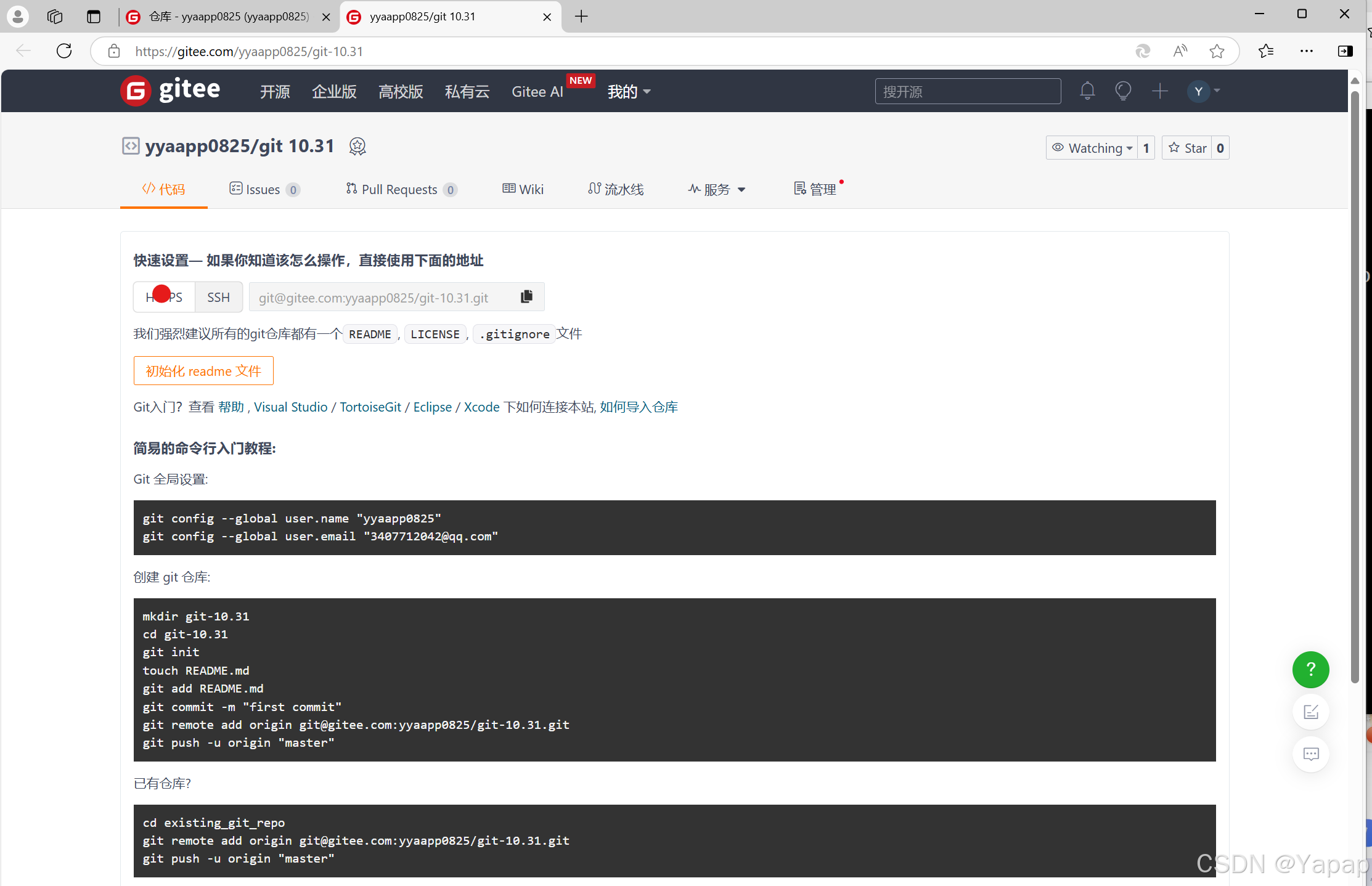
Task: Click Gitee AI in navigation bar
Action: point(537,91)
